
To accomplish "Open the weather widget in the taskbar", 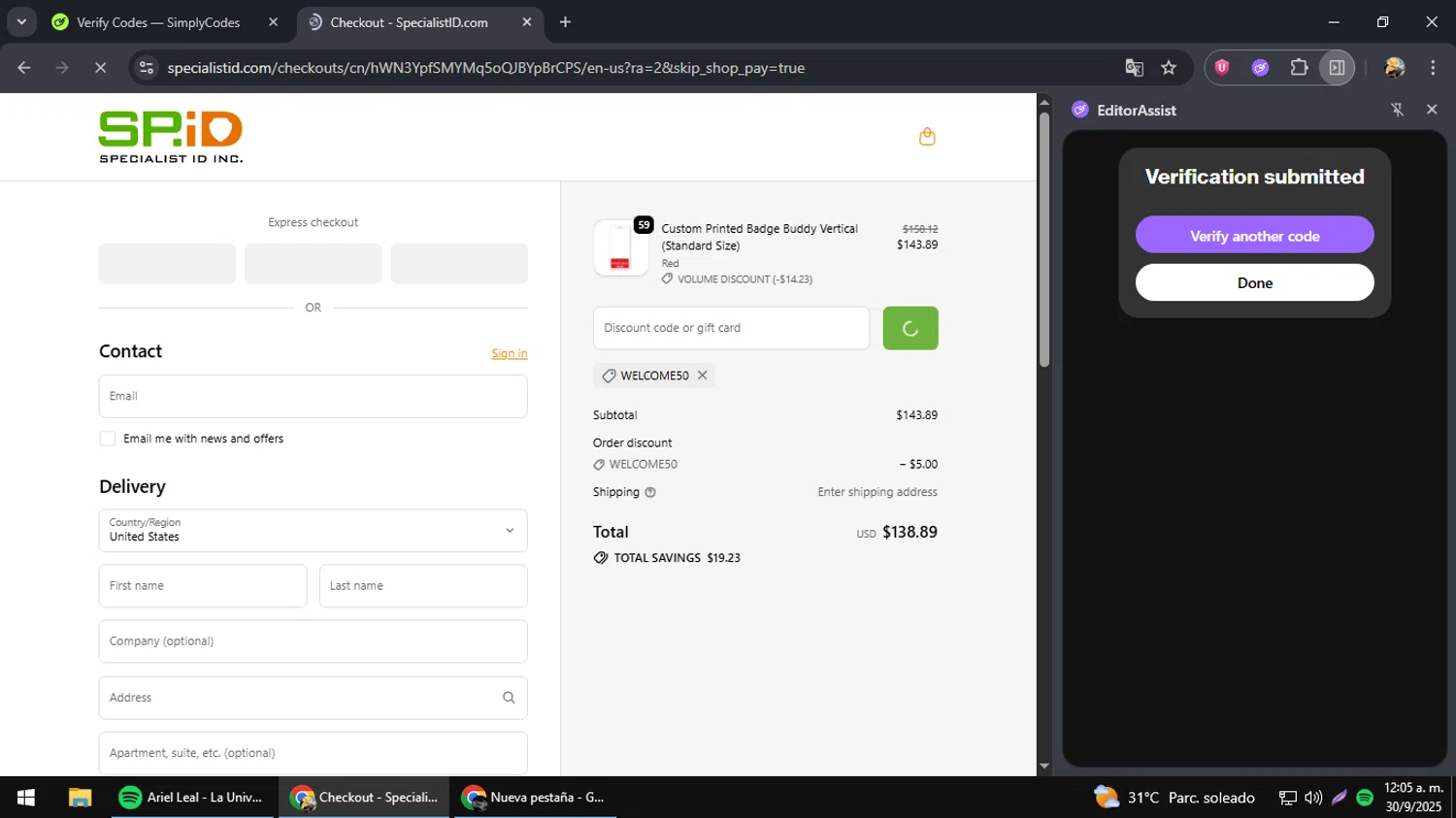I will [x=1175, y=798].
